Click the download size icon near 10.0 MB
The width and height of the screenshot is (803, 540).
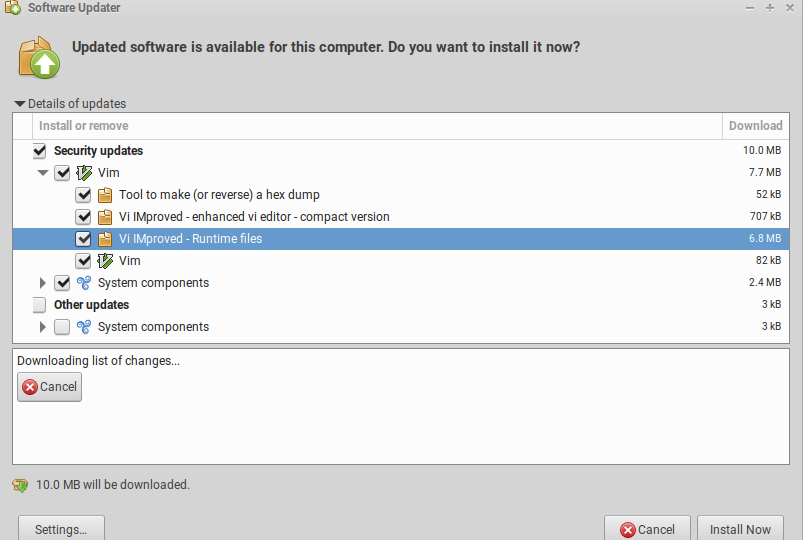(20, 485)
